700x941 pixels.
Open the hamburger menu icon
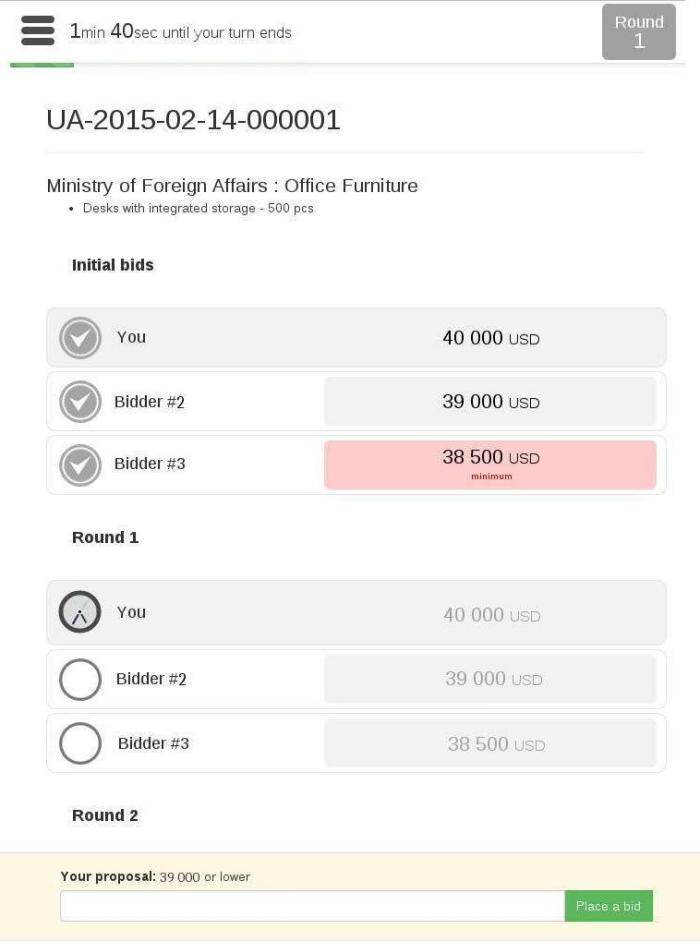pos(37,31)
